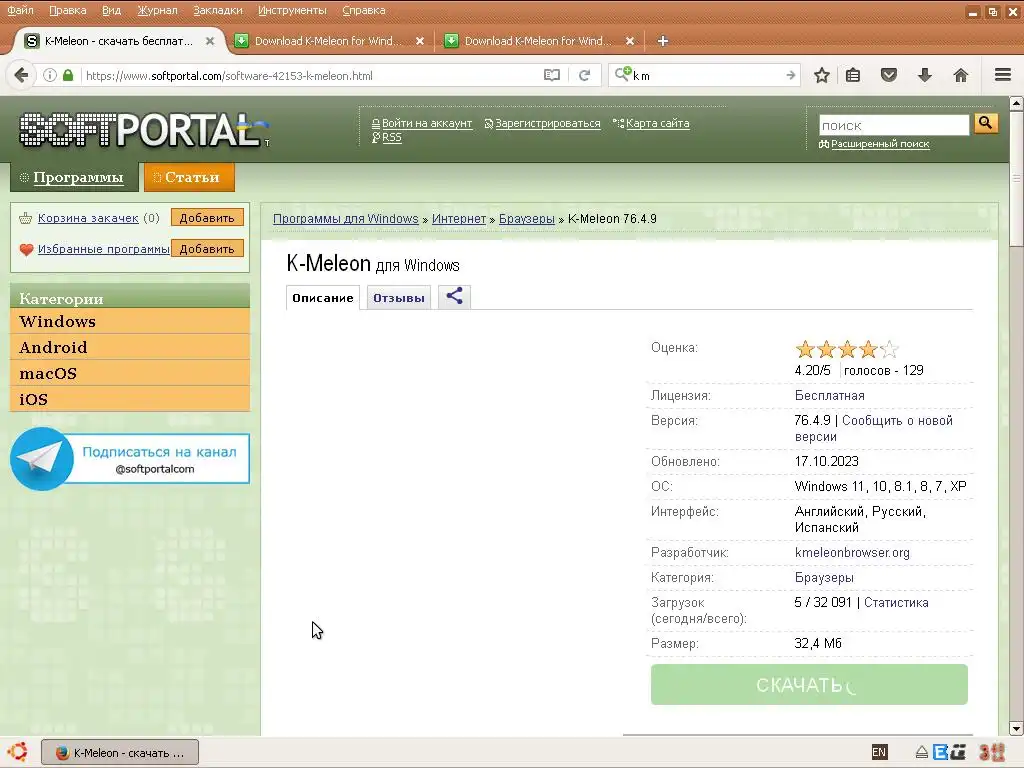Select iOS category
This screenshot has height=768, width=1024.
pyautogui.click(x=130, y=399)
